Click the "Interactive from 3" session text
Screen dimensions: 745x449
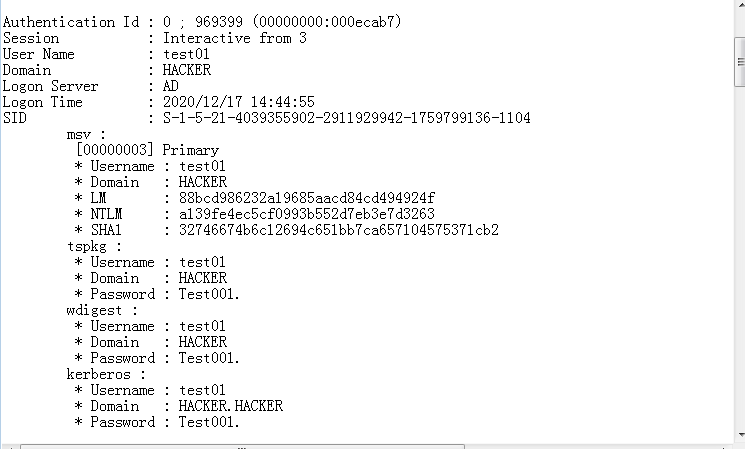[235, 38]
